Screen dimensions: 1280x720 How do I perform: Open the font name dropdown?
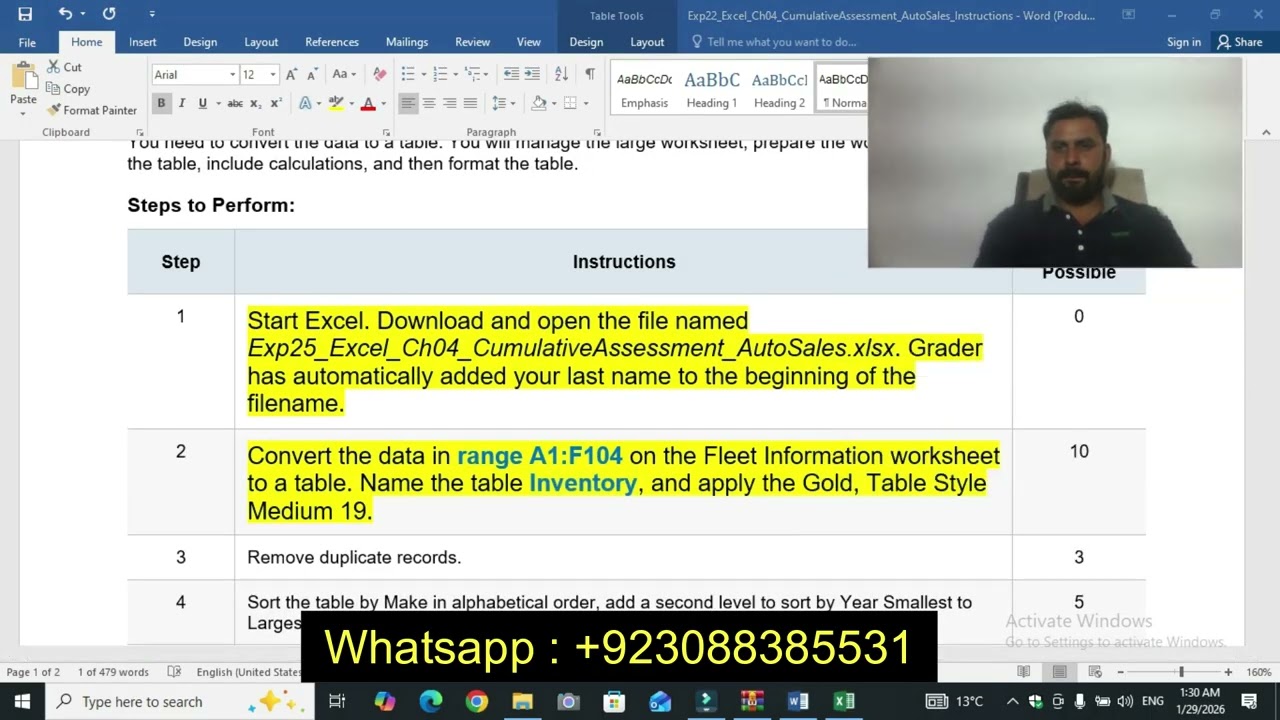(232, 75)
